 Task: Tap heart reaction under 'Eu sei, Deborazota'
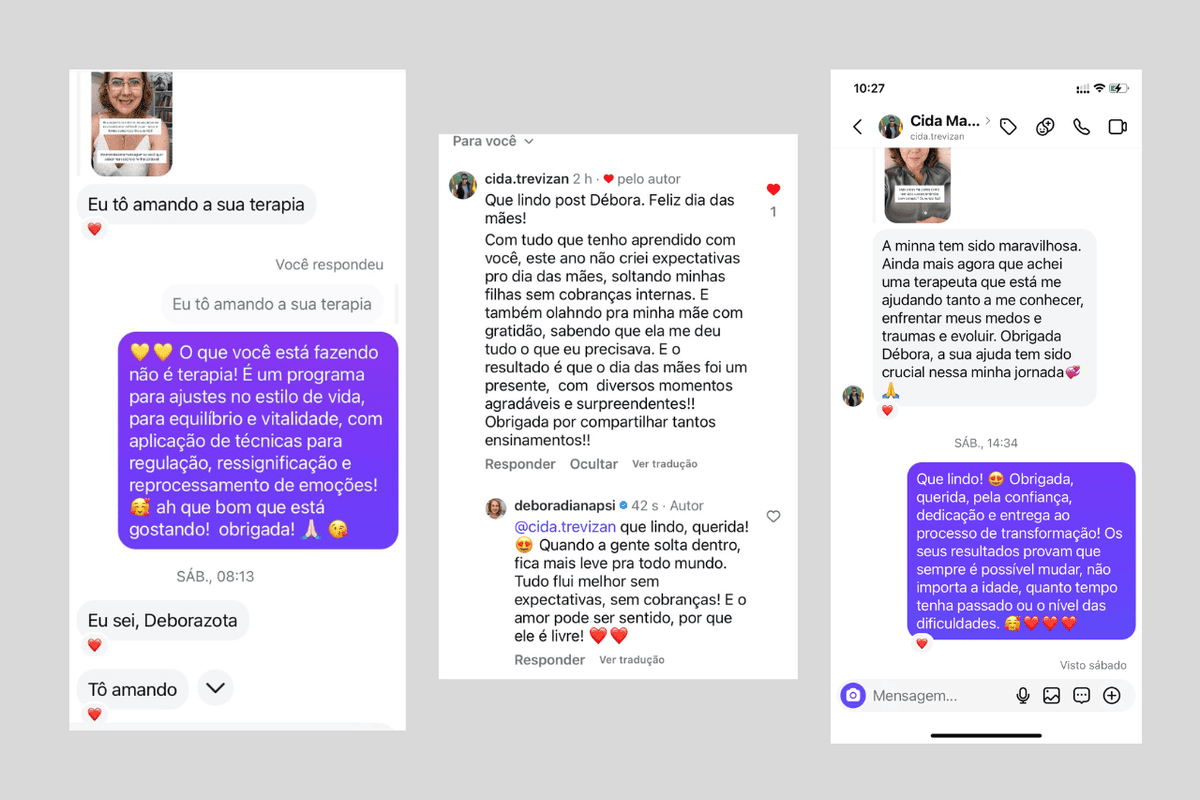point(94,645)
